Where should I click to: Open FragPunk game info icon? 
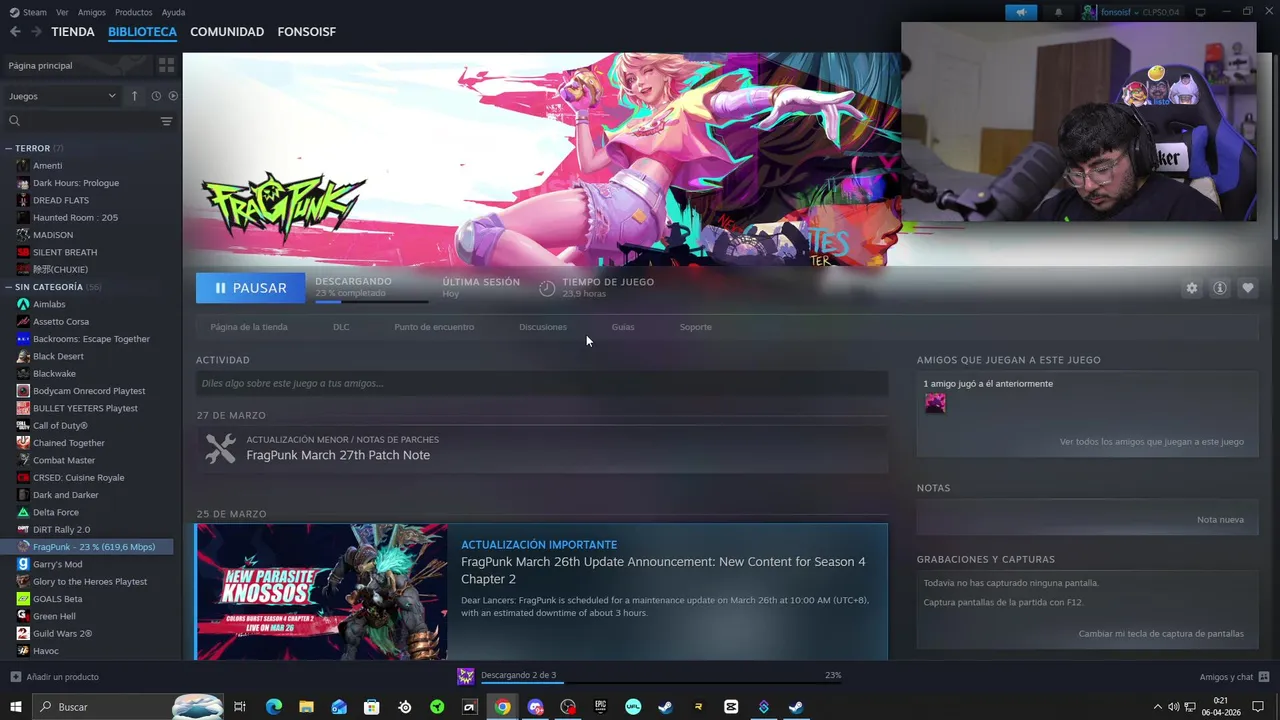tap(1219, 288)
